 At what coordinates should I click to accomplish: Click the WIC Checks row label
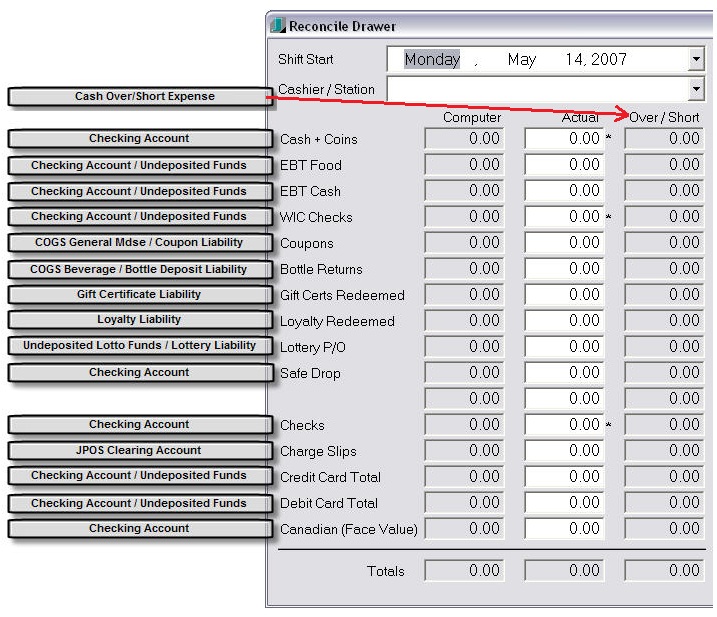[316, 217]
